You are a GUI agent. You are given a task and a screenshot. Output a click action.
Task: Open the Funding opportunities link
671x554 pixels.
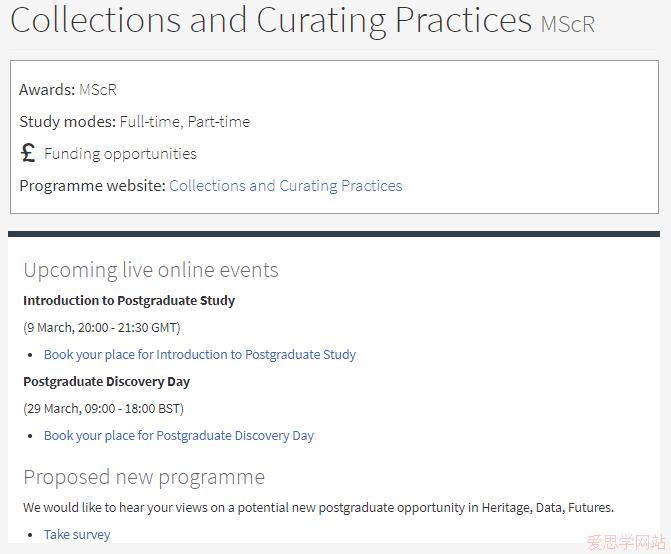[120, 154]
